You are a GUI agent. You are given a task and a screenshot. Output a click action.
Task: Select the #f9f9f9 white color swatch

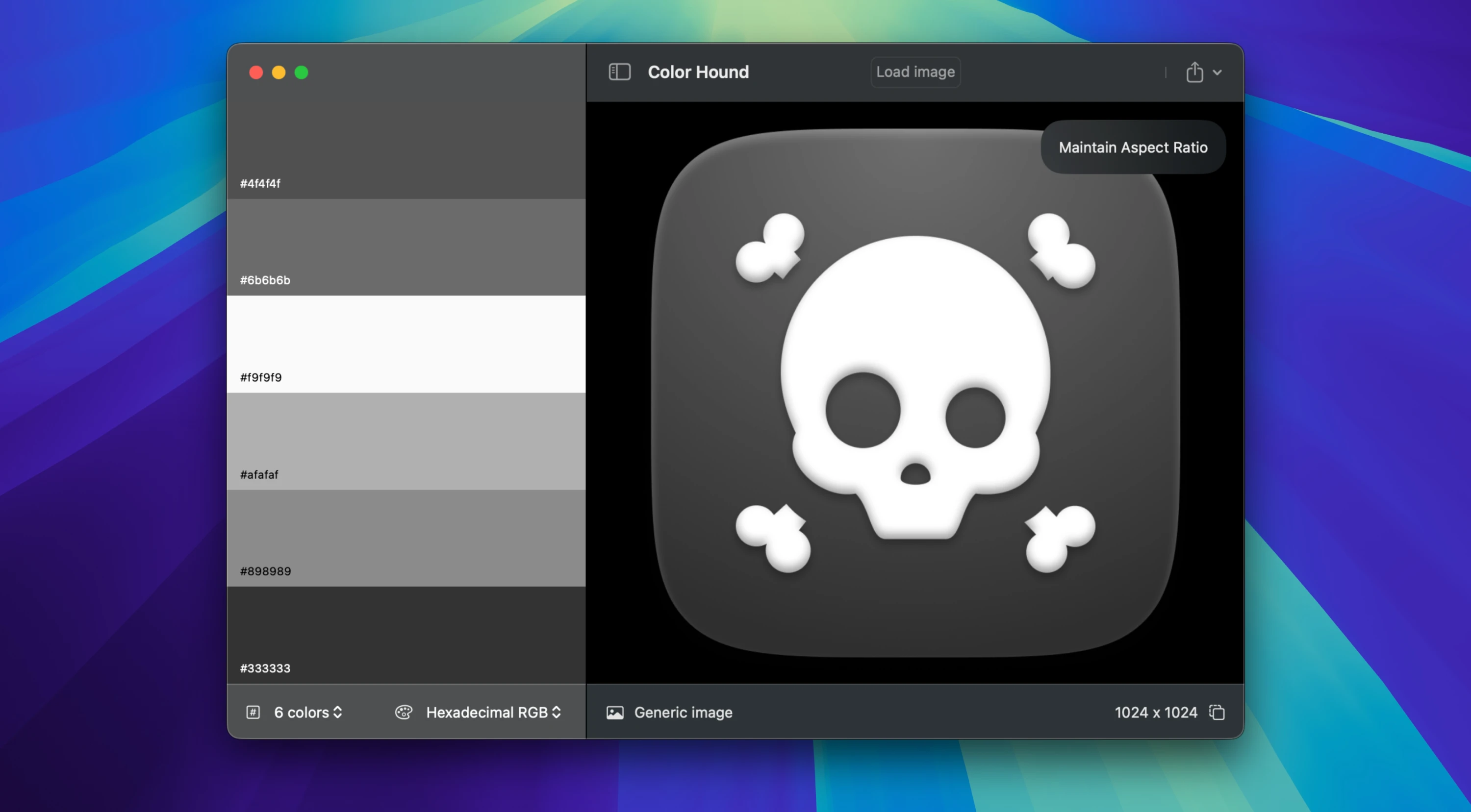pyautogui.click(x=406, y=344)
